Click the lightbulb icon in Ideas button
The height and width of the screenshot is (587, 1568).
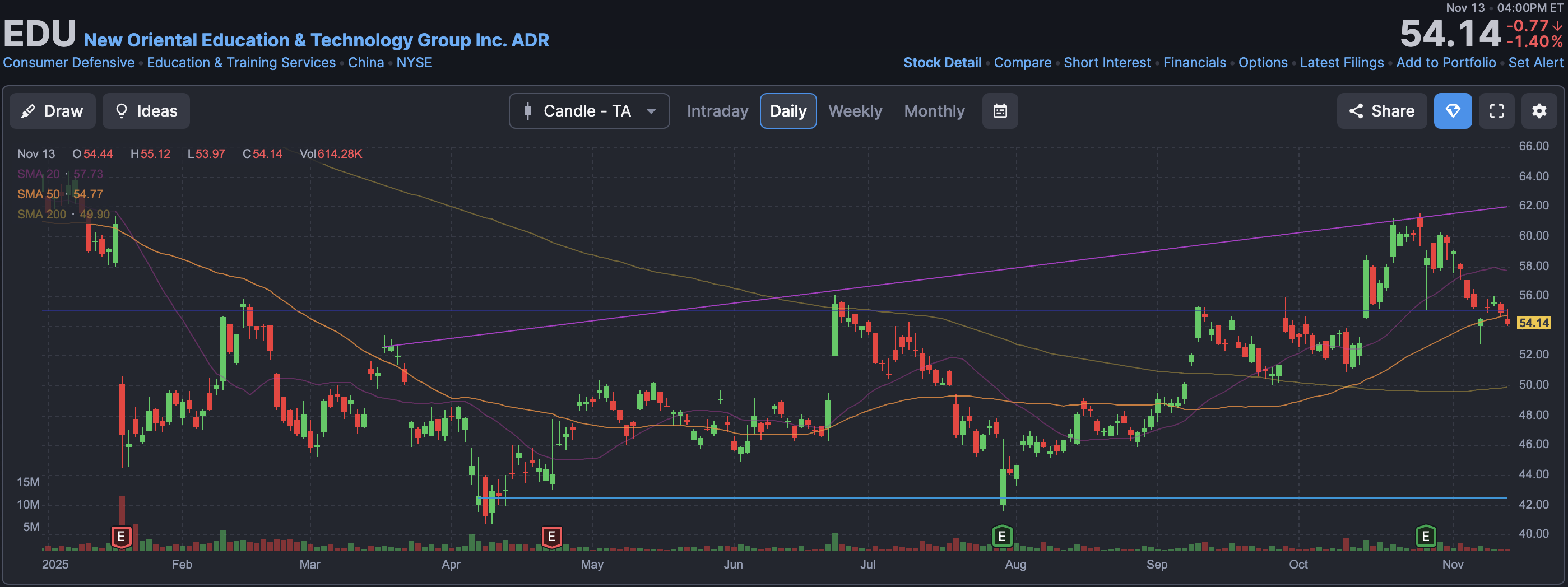(122, 111)
